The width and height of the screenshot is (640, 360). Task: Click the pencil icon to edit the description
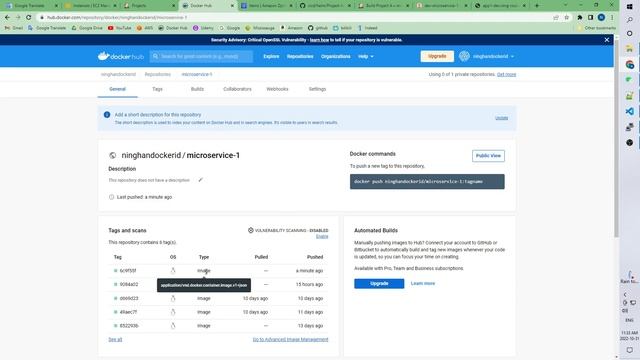click(x=200, y=180)
